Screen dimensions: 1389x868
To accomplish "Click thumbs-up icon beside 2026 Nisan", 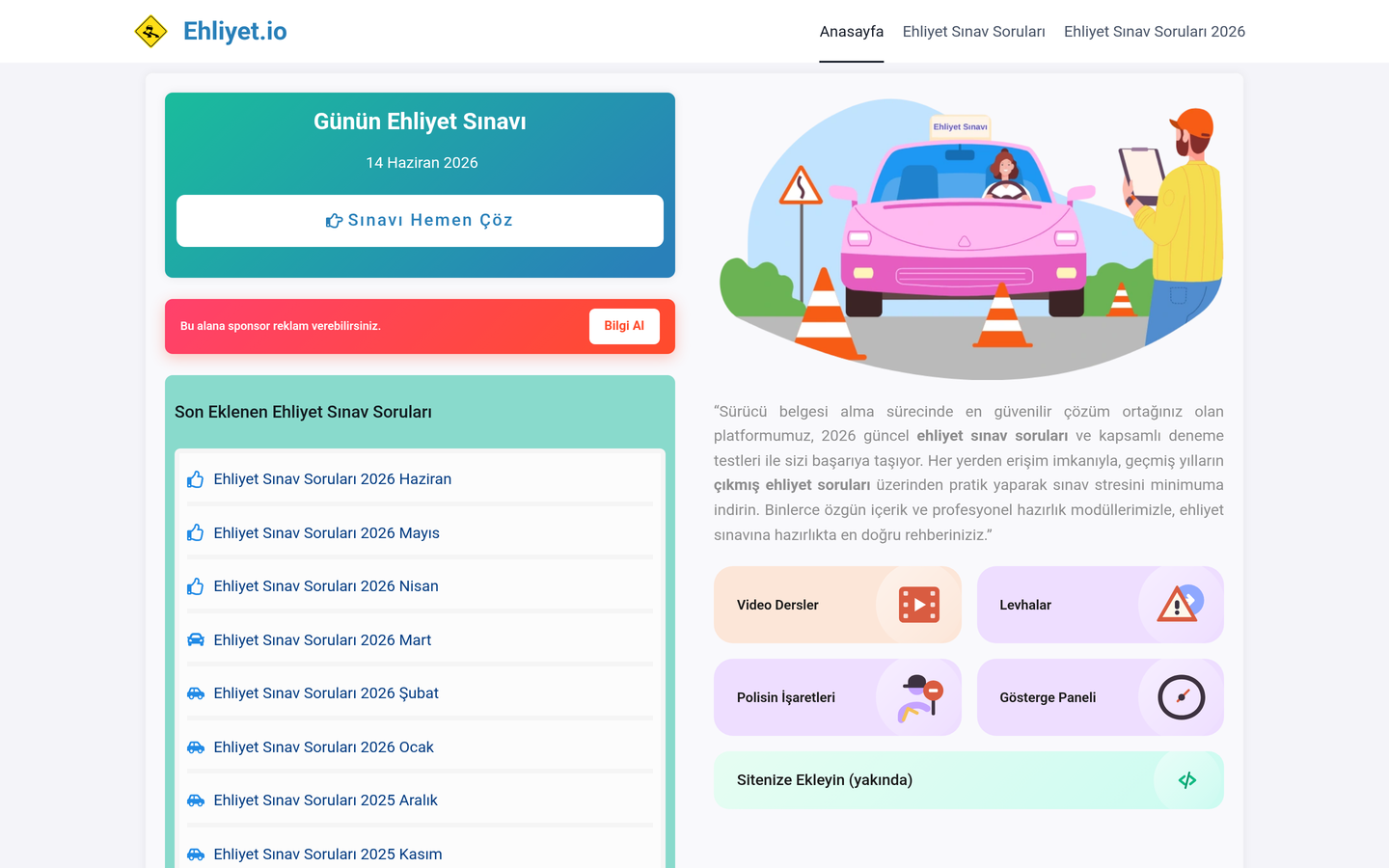I will point(196,586).
